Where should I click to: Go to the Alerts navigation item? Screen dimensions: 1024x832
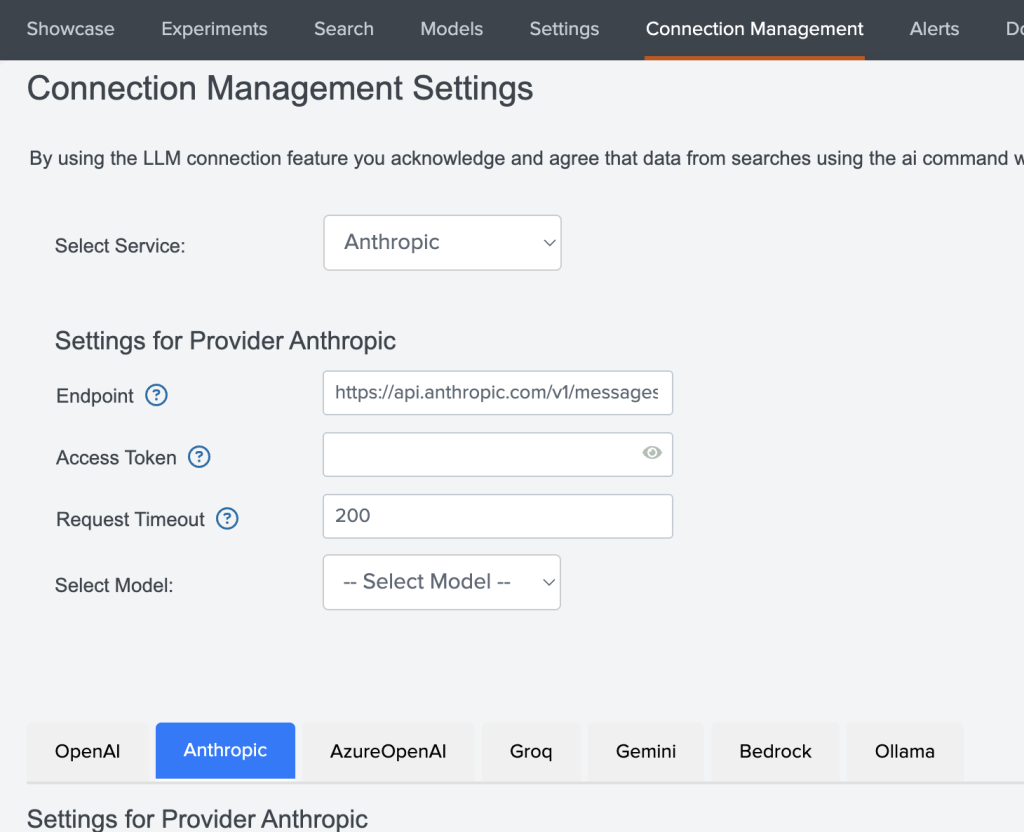pyautogui.click(x=934, y=29)
